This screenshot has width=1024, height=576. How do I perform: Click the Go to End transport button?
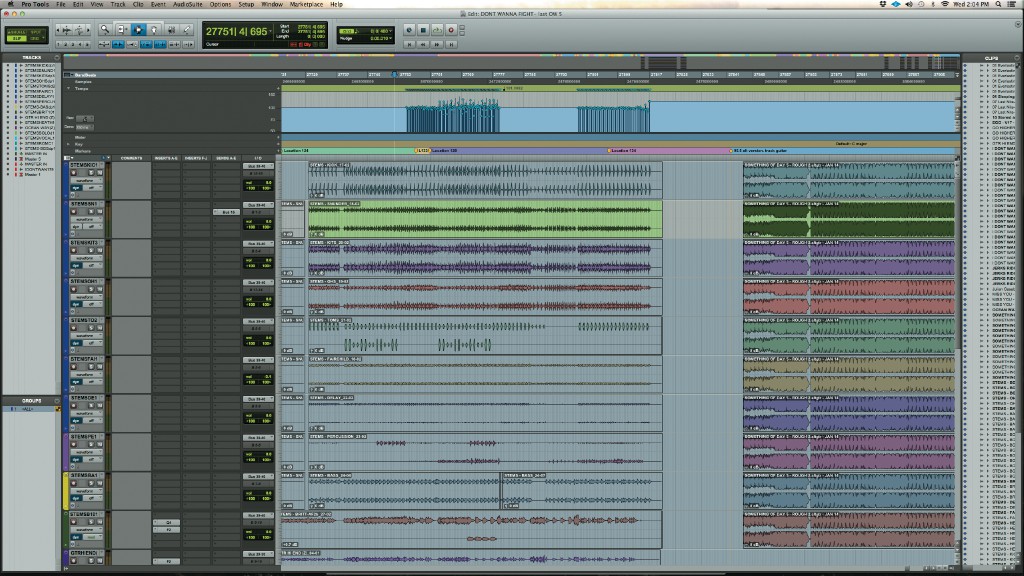pos(451,44)
